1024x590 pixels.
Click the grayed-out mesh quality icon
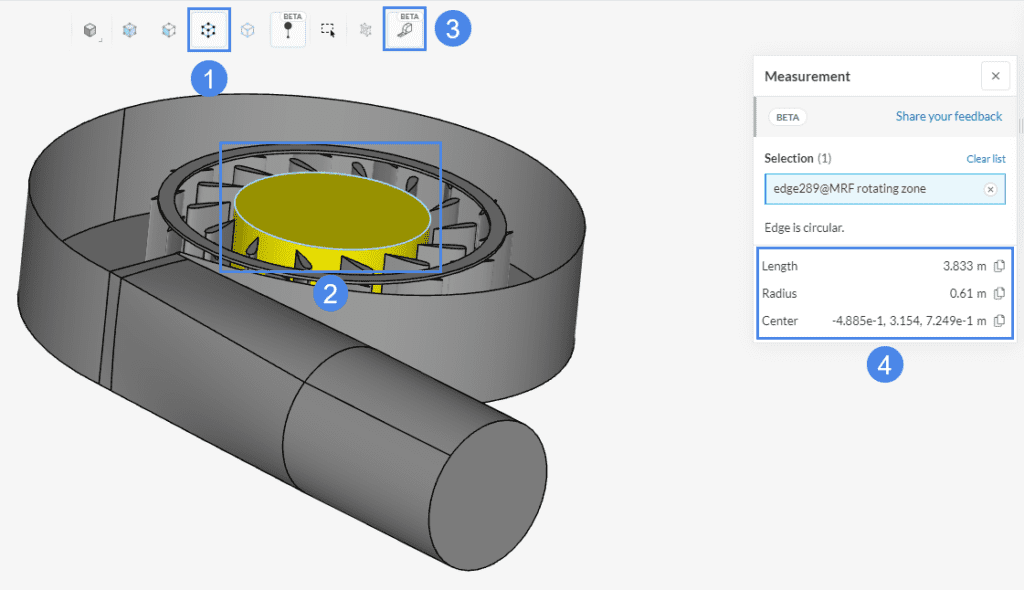364,29
